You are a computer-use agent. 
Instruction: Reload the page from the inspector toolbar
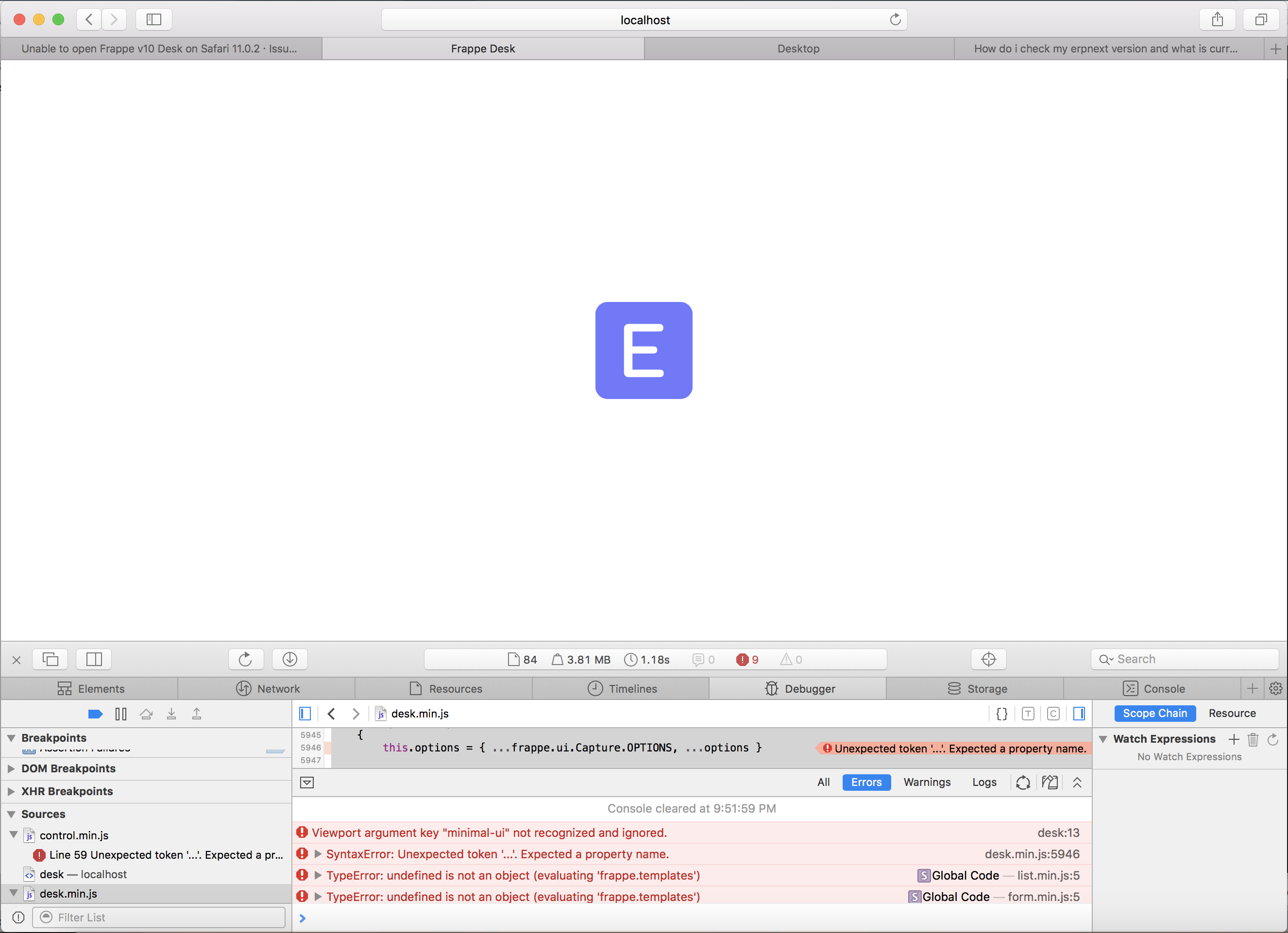(x=246, y=659)
